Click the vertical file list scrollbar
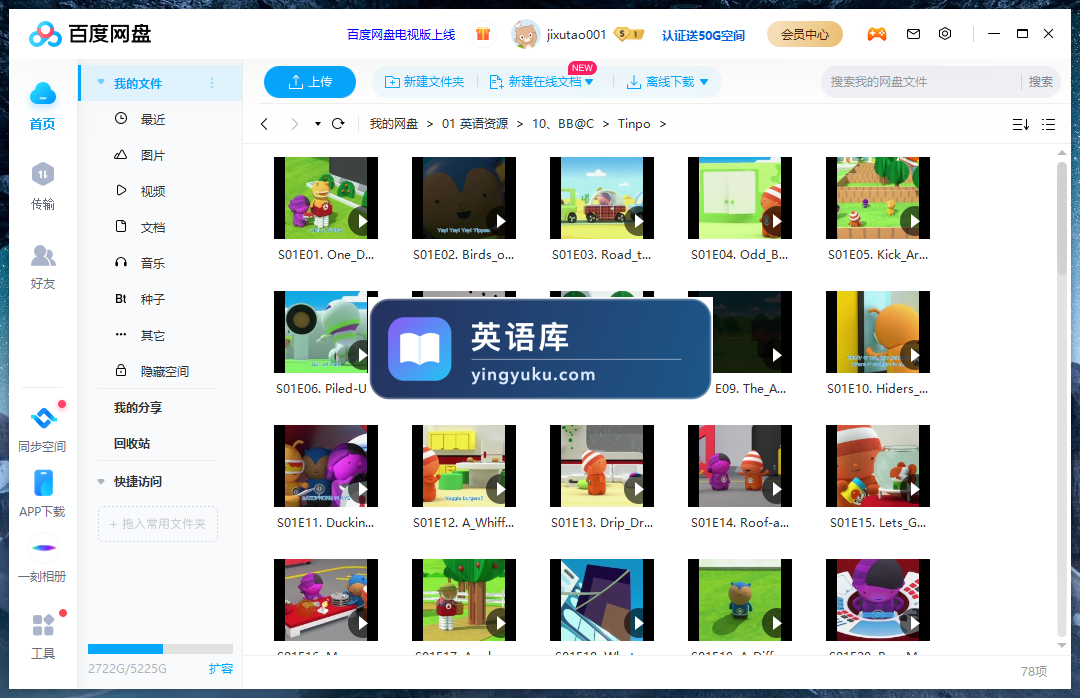Image resolution: width=1080 pixels, height=698 pixels. pos(1061,218)
